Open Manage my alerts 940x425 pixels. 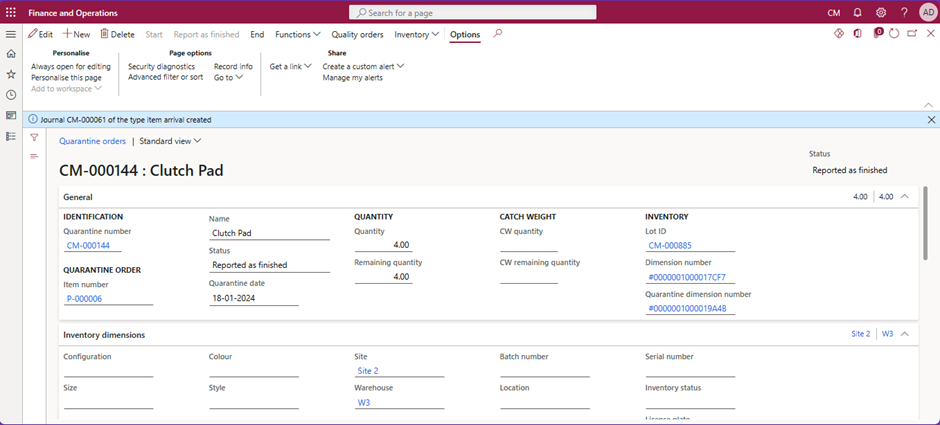(x=352, y=77)
